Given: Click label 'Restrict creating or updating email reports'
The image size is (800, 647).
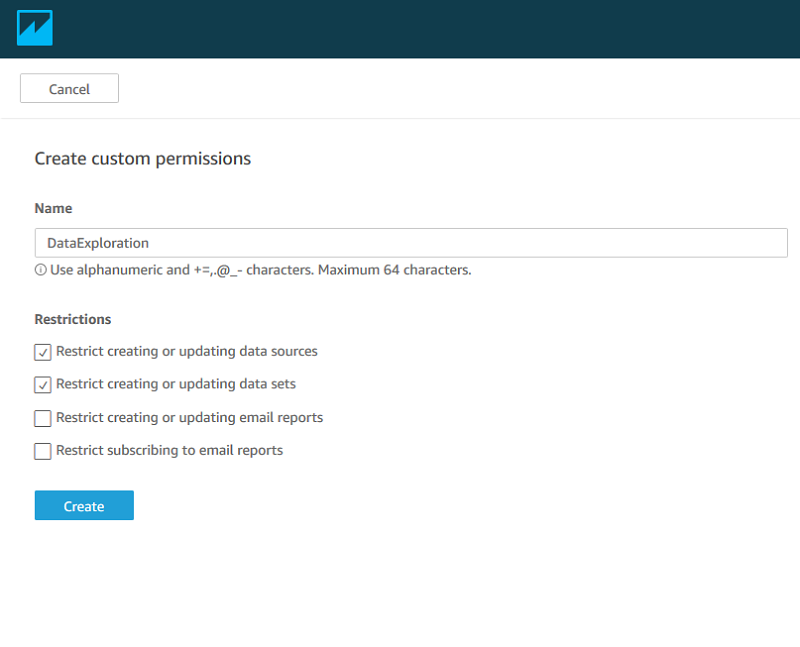Looking at the screenshot, I should tap(189, 418).
